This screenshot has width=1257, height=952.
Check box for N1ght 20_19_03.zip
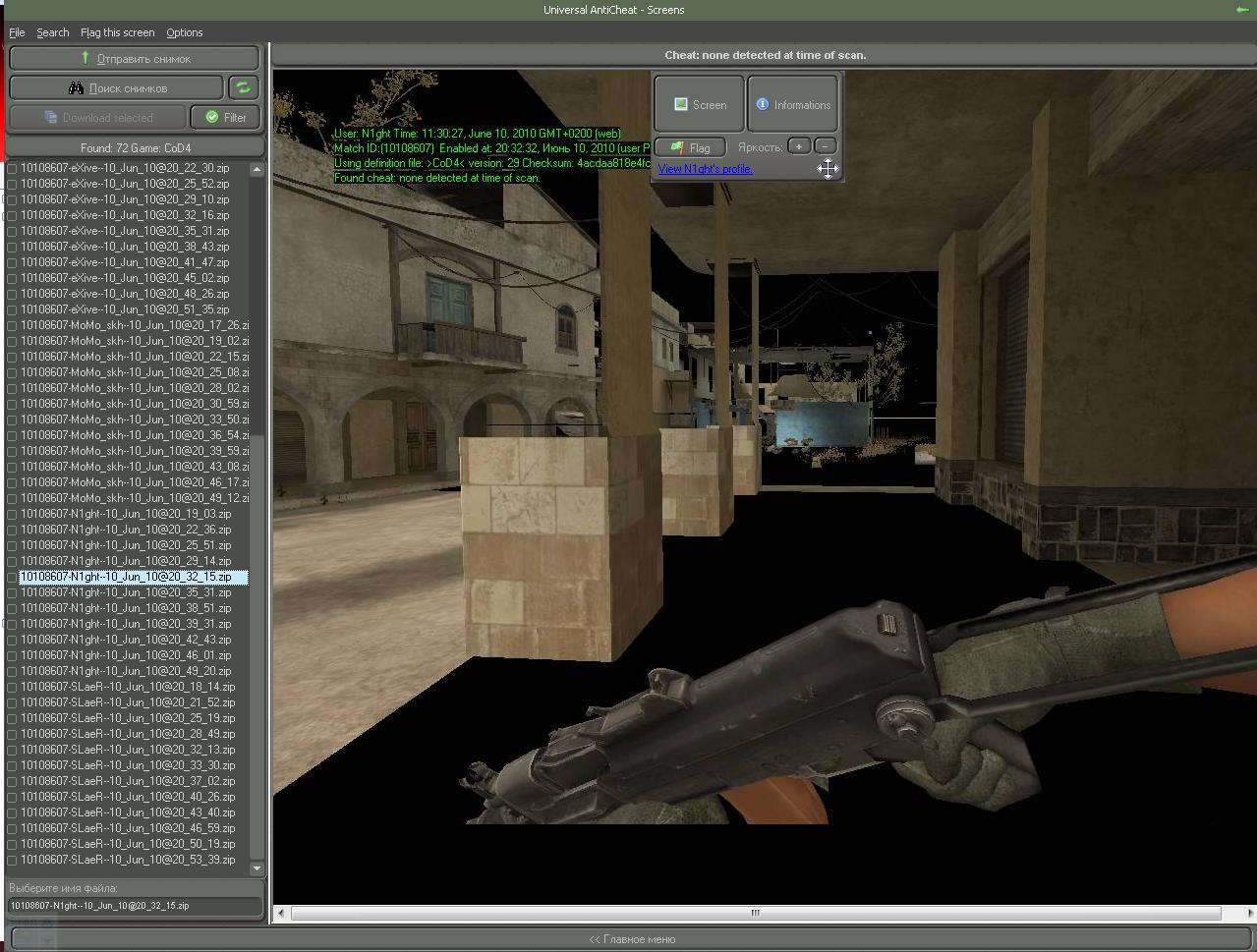point(13,514)
